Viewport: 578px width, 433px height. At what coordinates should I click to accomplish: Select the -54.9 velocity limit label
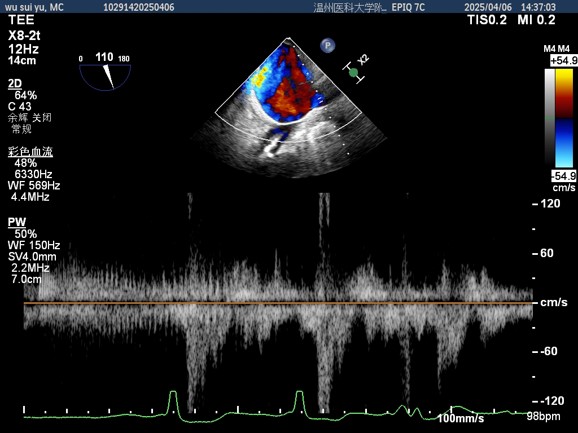[563, 176]
